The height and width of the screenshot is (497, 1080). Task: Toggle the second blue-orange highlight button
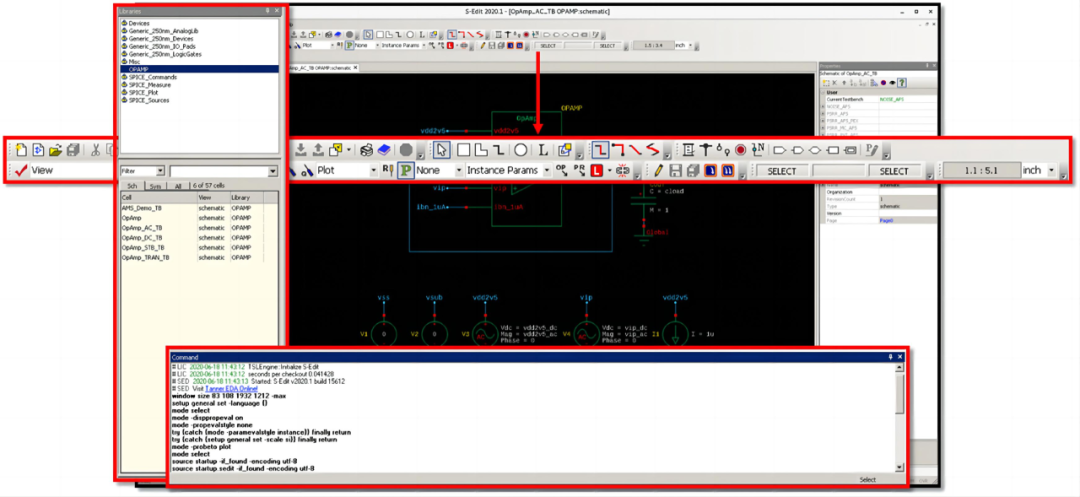click(x=728, y=170)
